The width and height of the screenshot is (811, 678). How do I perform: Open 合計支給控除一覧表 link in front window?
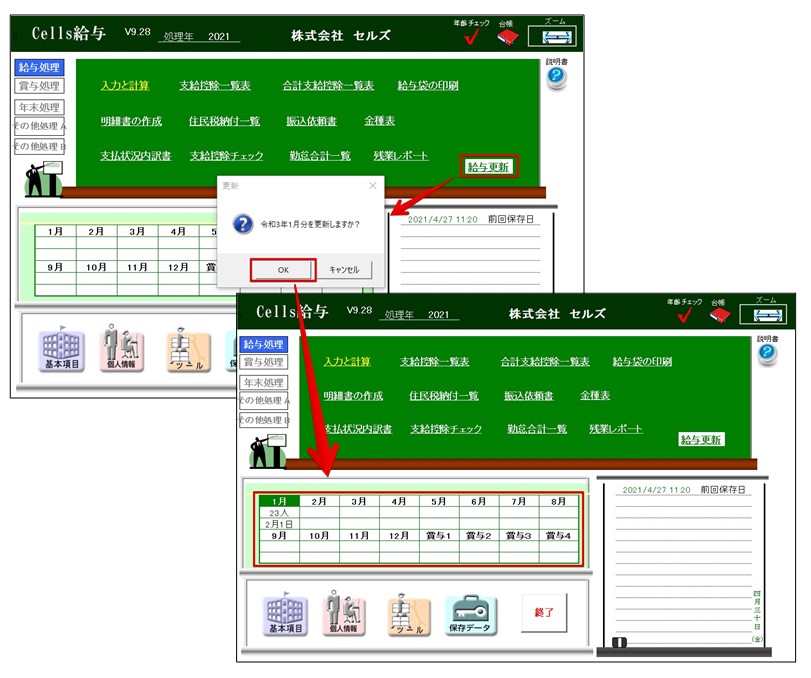[545, 361]
